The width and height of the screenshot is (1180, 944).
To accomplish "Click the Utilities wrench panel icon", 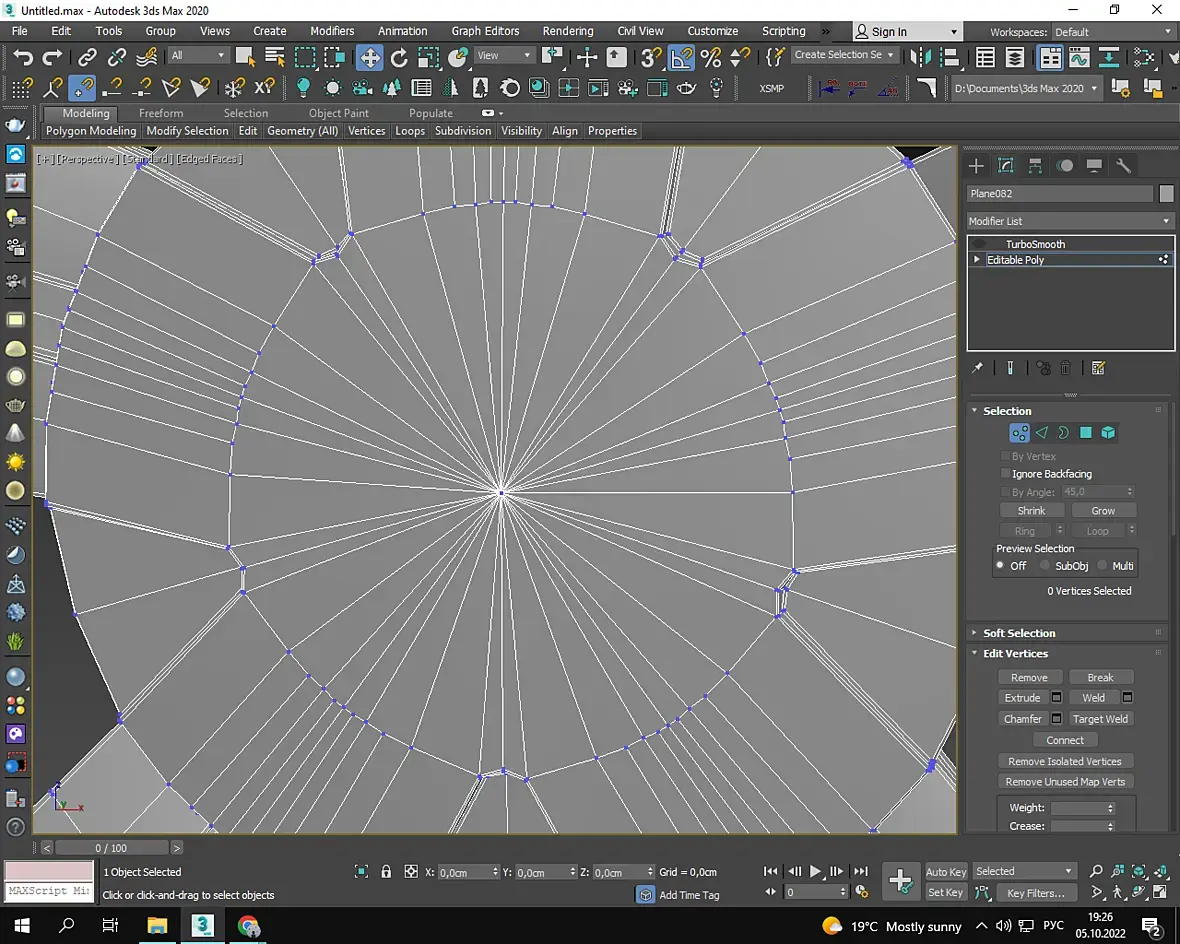I will click(x=1123, y=166).
